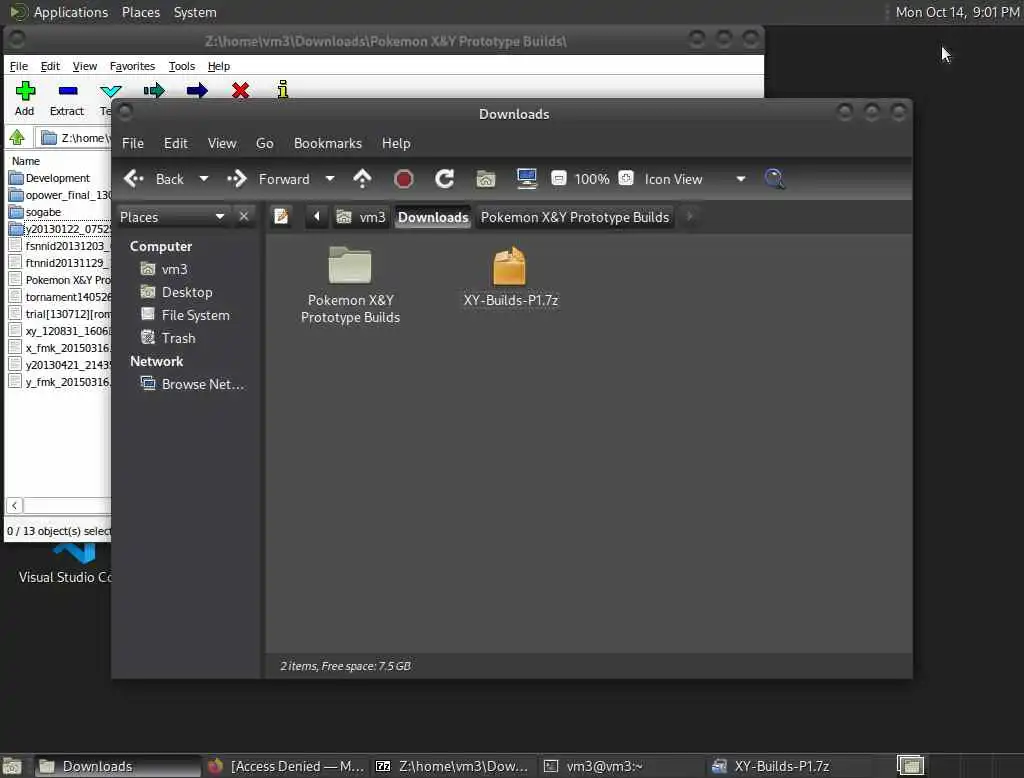Click show desktop icon in bottom panel
The width and height of the screenshot is (1024, 778).
[x=12, y=766]
